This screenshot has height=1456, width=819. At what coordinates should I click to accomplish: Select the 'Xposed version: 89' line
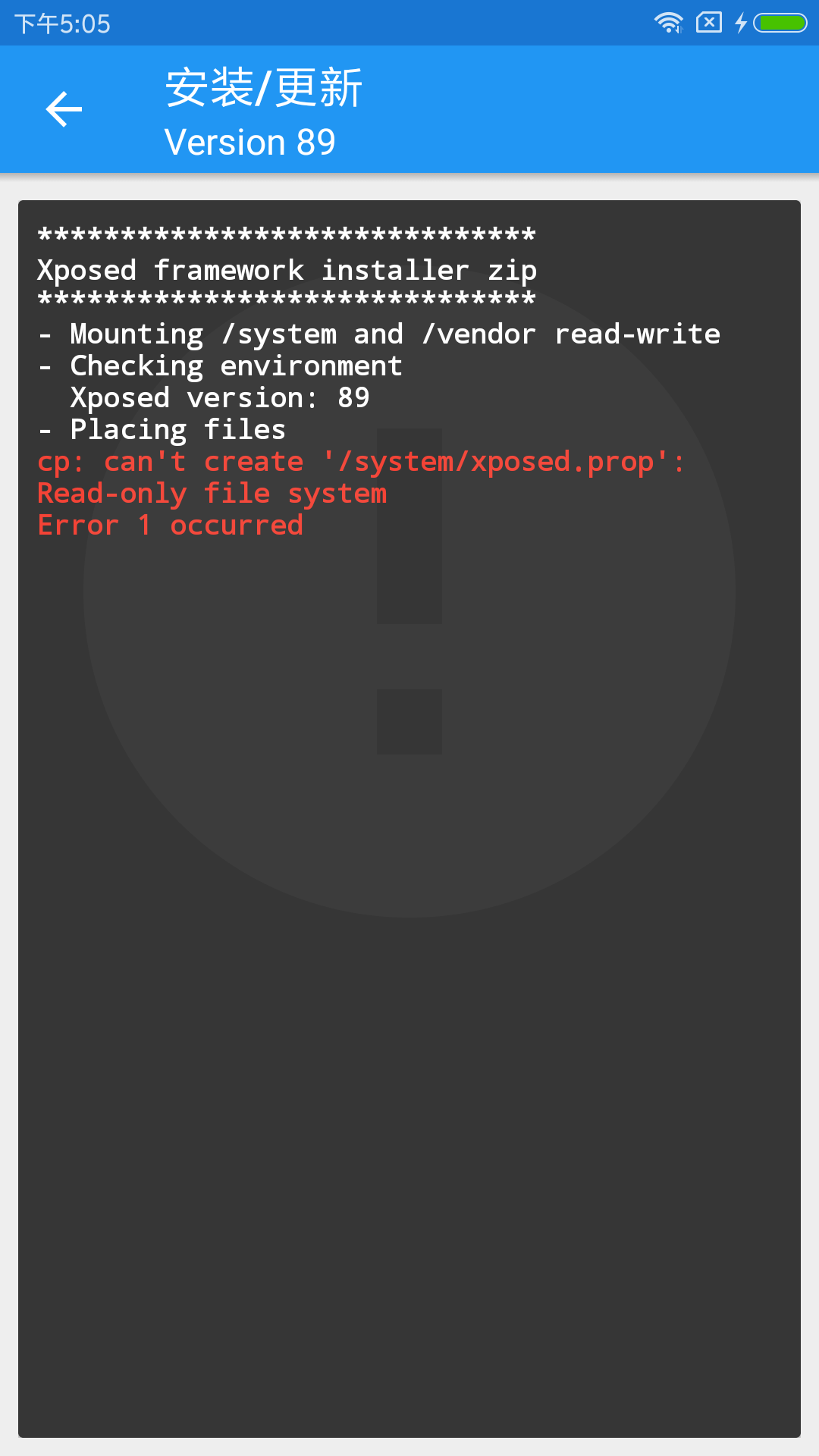(220, 398)
